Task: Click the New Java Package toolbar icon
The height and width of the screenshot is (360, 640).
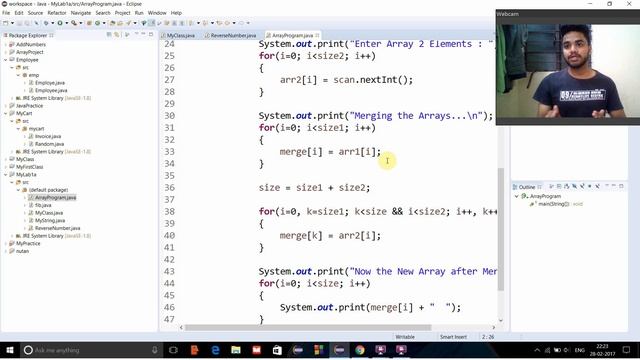Action: point(89,23)
